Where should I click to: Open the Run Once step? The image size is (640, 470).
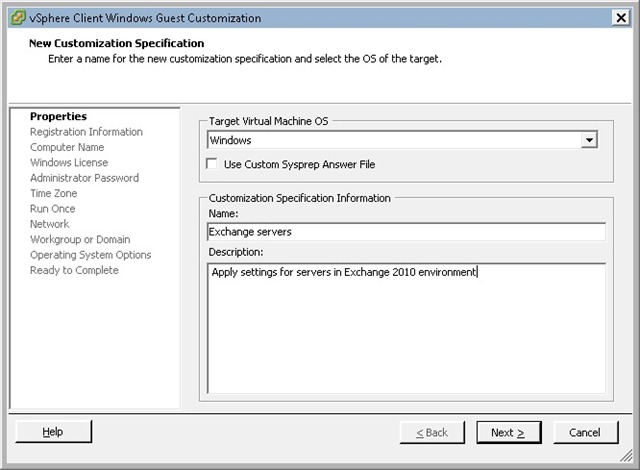click(52, 209)
